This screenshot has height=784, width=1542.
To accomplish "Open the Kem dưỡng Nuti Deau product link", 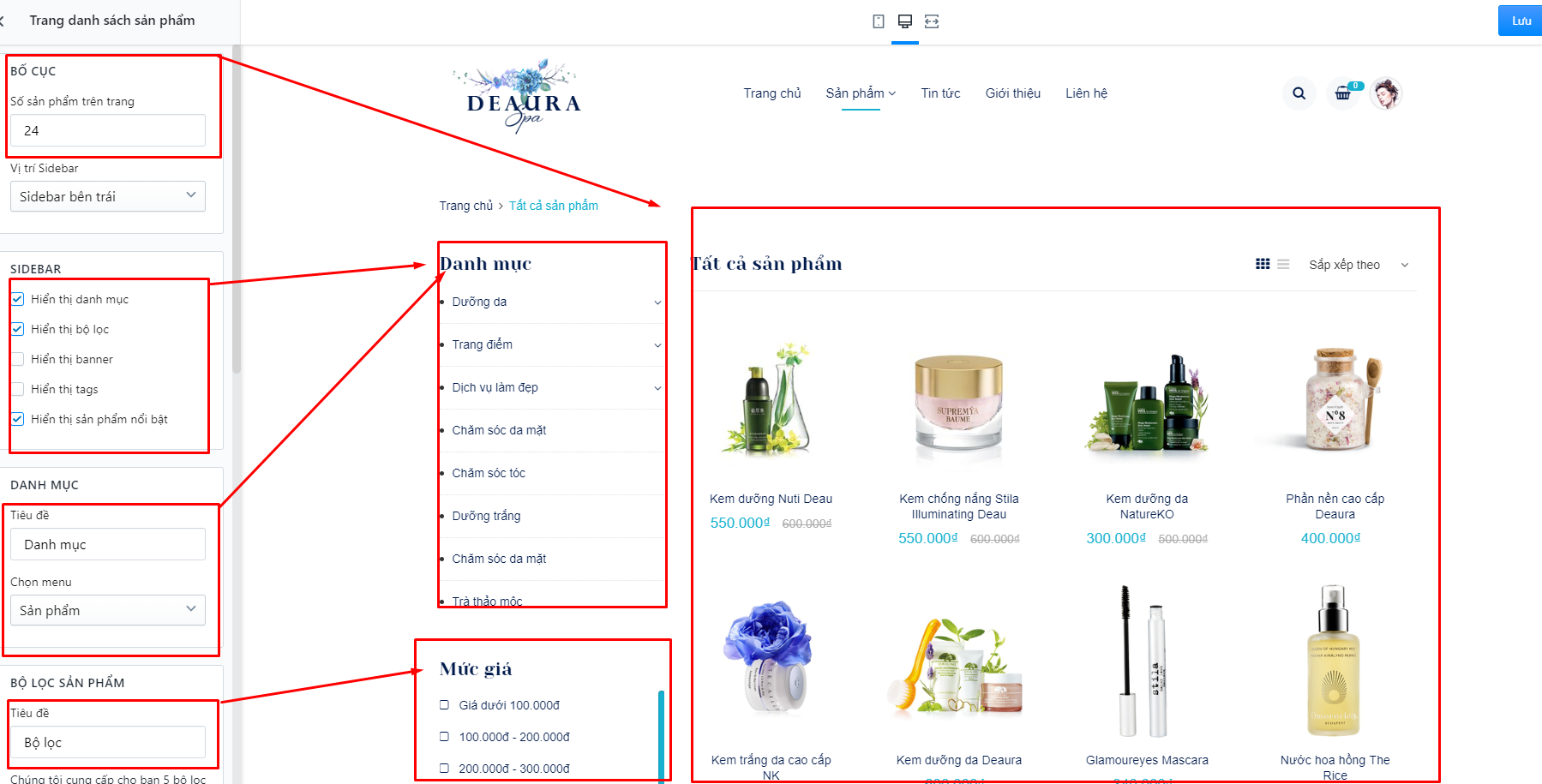I will tap(771, 499).
